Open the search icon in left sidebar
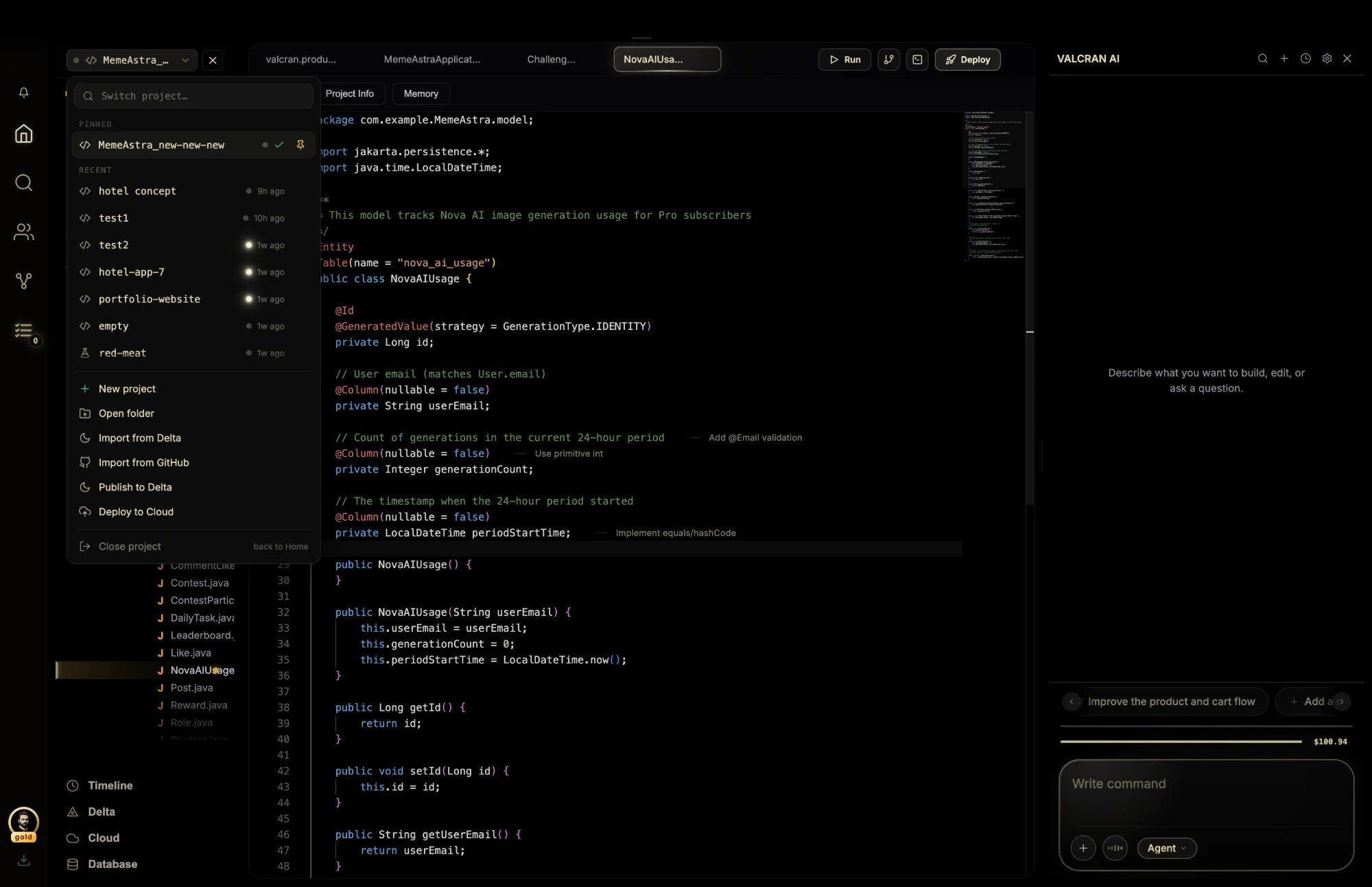Screen dimensions: 1372x887 pos(24,182)
